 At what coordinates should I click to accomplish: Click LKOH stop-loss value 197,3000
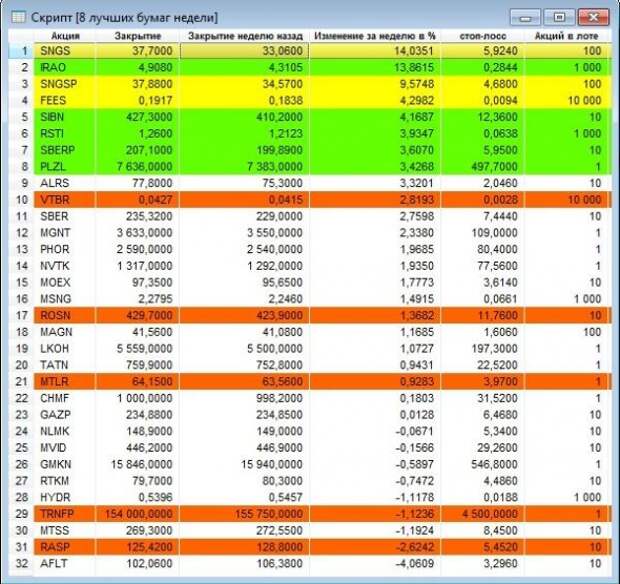pyautogui.click(x=494, y=349)
